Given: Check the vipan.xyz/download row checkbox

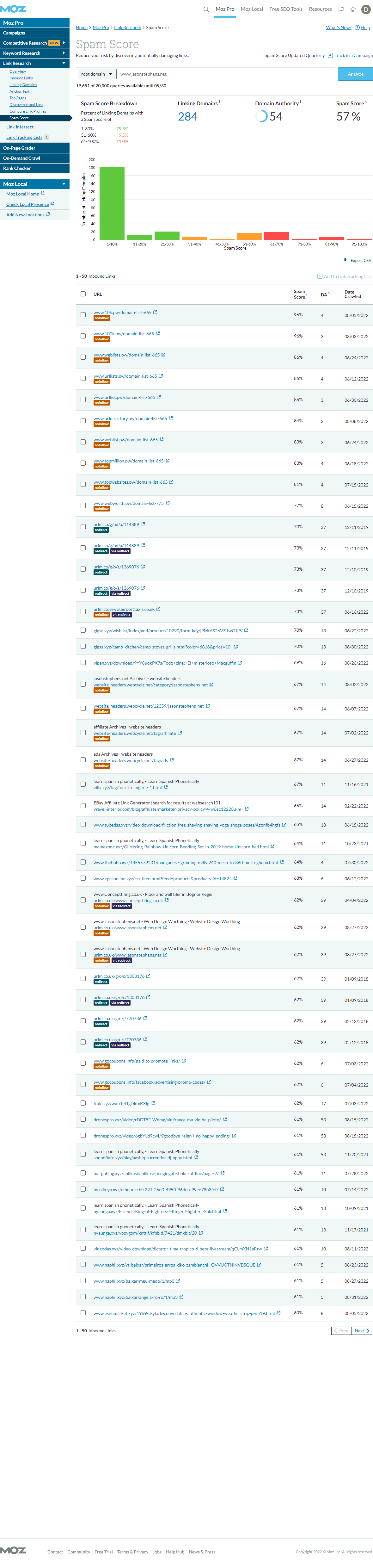Looking at the screenshot, I should point(83,663).
